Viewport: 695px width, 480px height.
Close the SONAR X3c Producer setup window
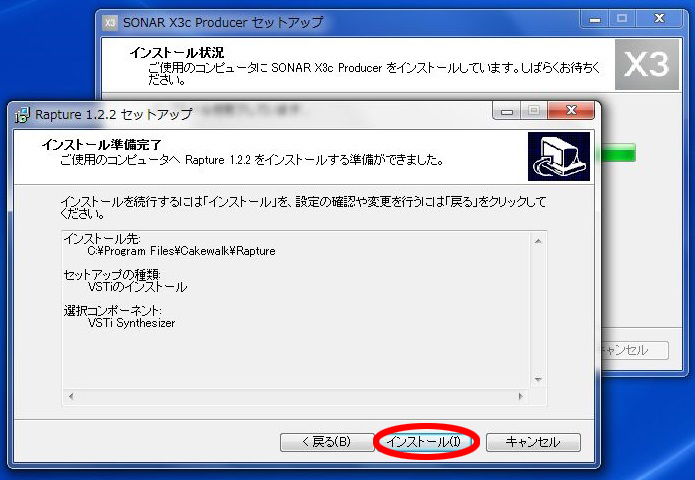659,19
